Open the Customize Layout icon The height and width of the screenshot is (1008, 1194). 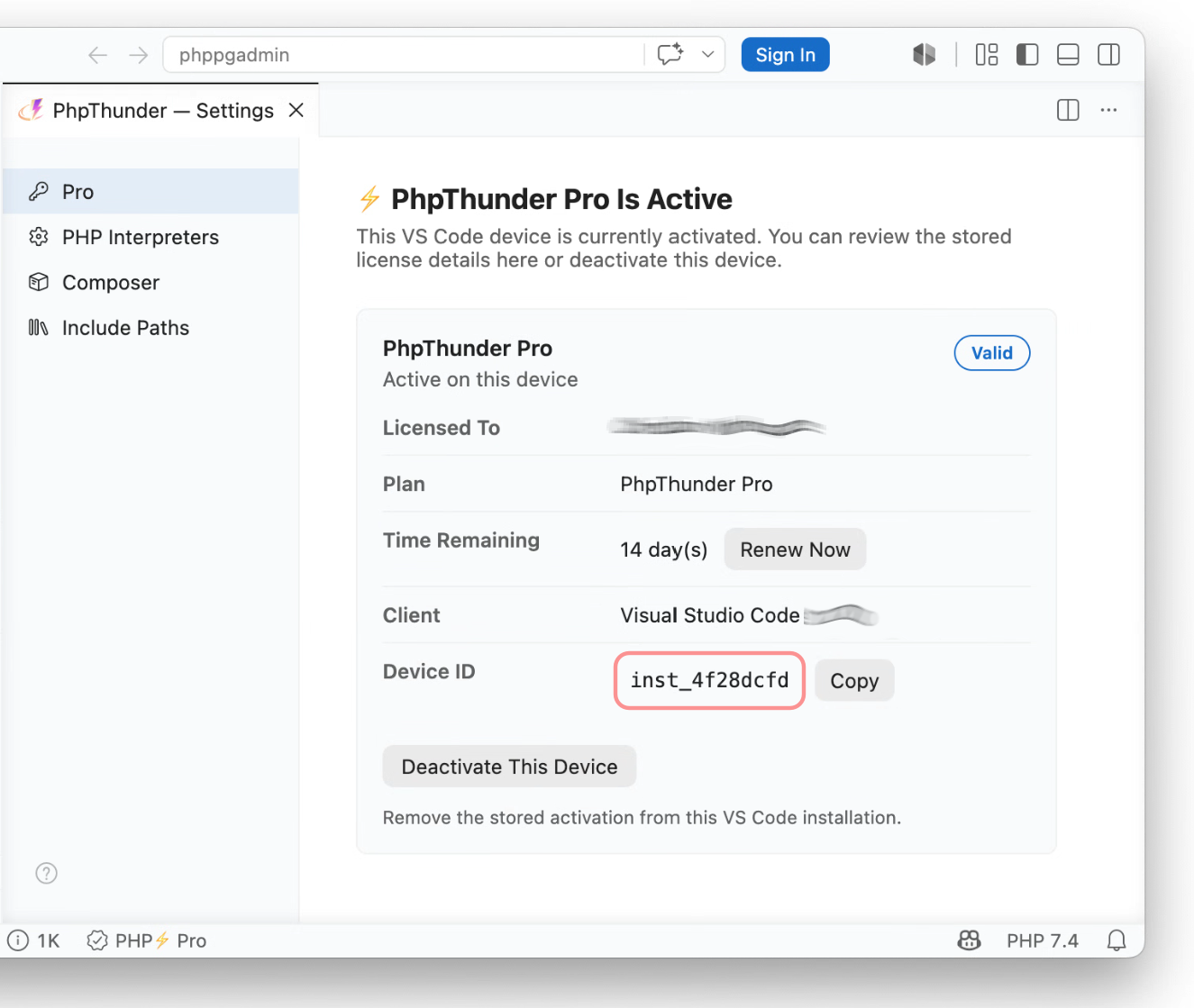coord(987,55)
